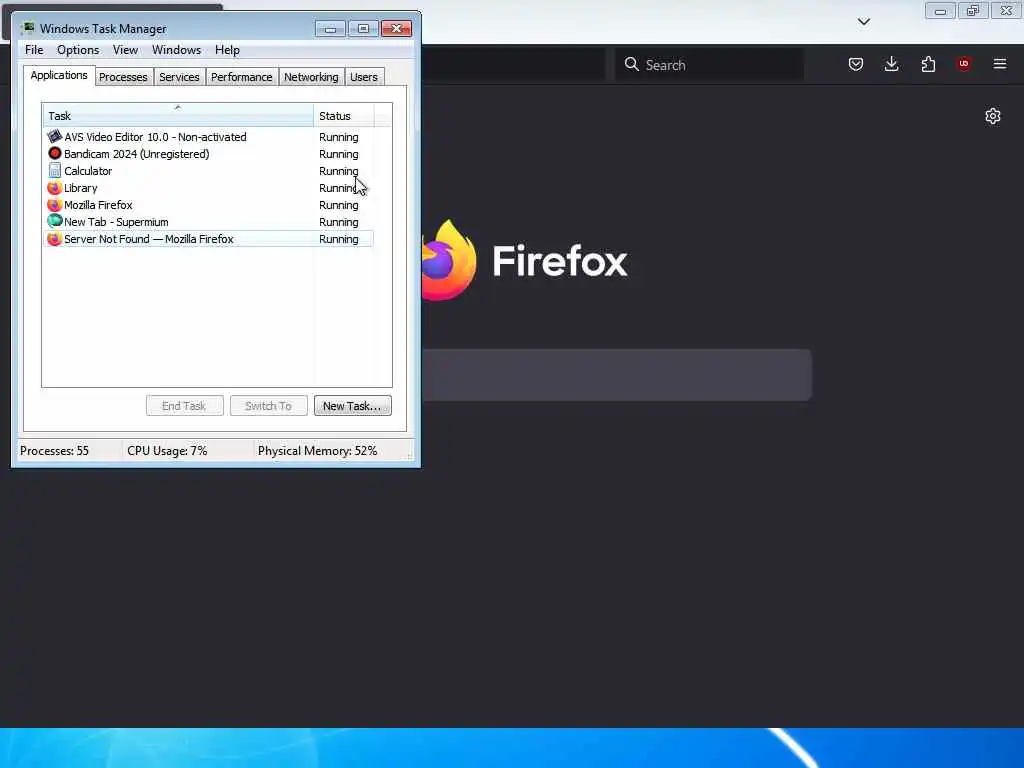Click the Library task Firefox icon
The image size is (1024, 768).
pos(55,187)
